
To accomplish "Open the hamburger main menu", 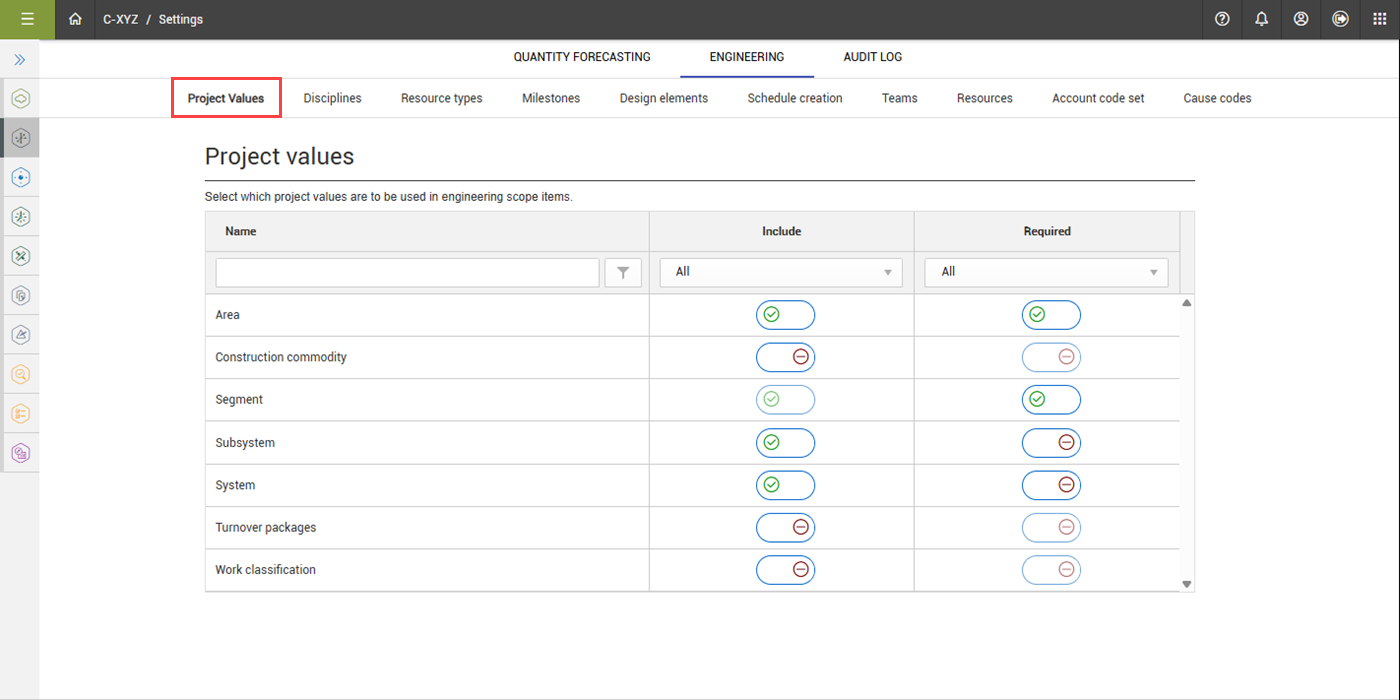I will pyautogui.click(x=27, y=19).
